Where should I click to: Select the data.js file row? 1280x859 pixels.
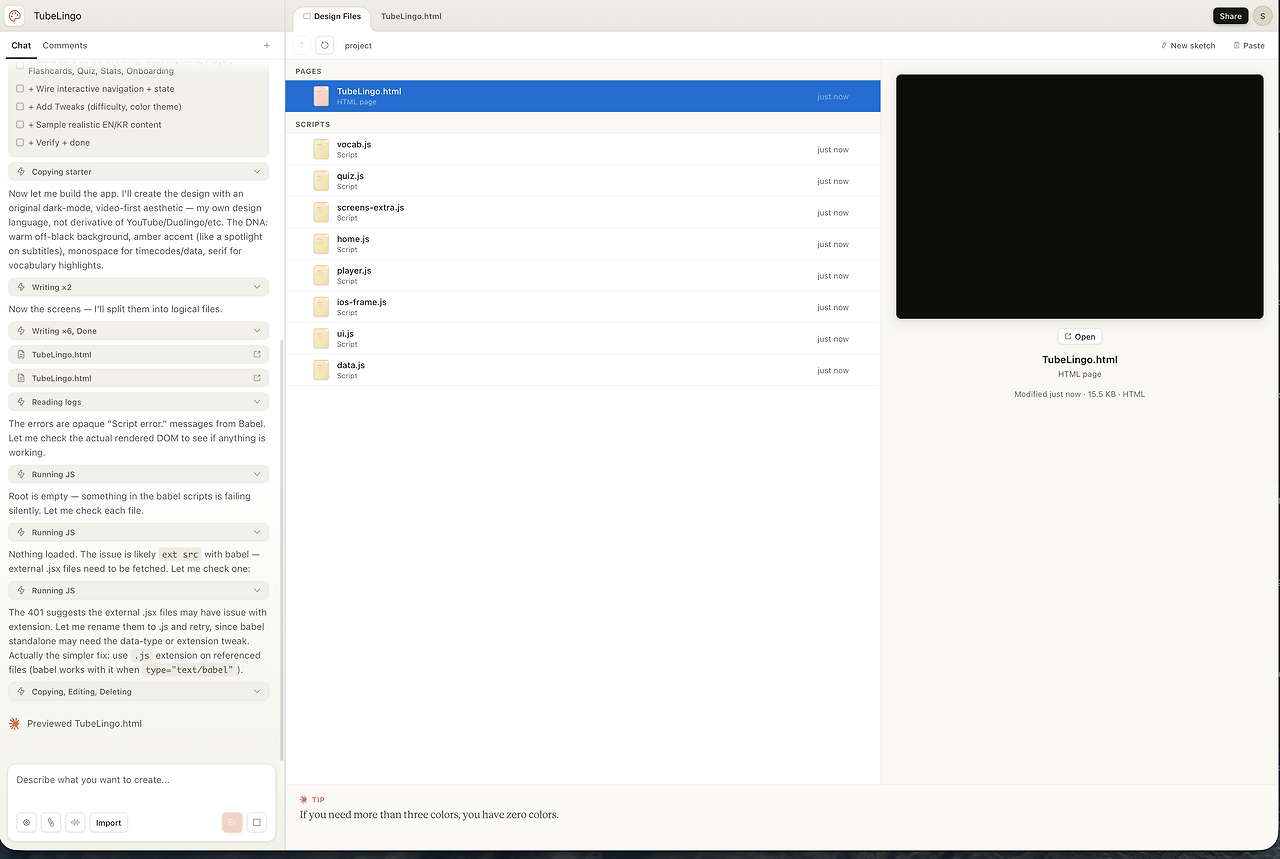583,370
